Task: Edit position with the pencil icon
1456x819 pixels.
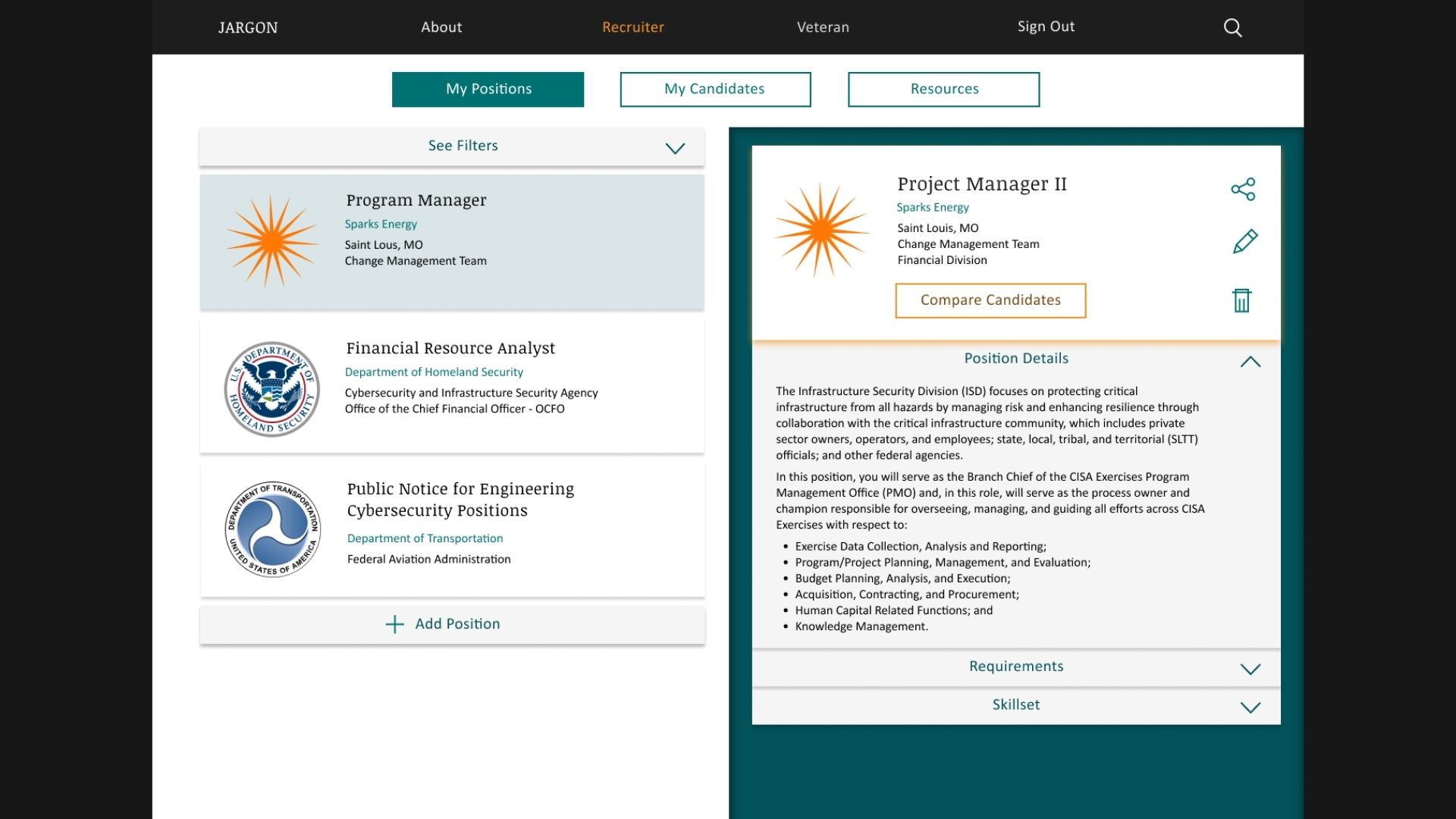Action: [x=1244, y=241]
